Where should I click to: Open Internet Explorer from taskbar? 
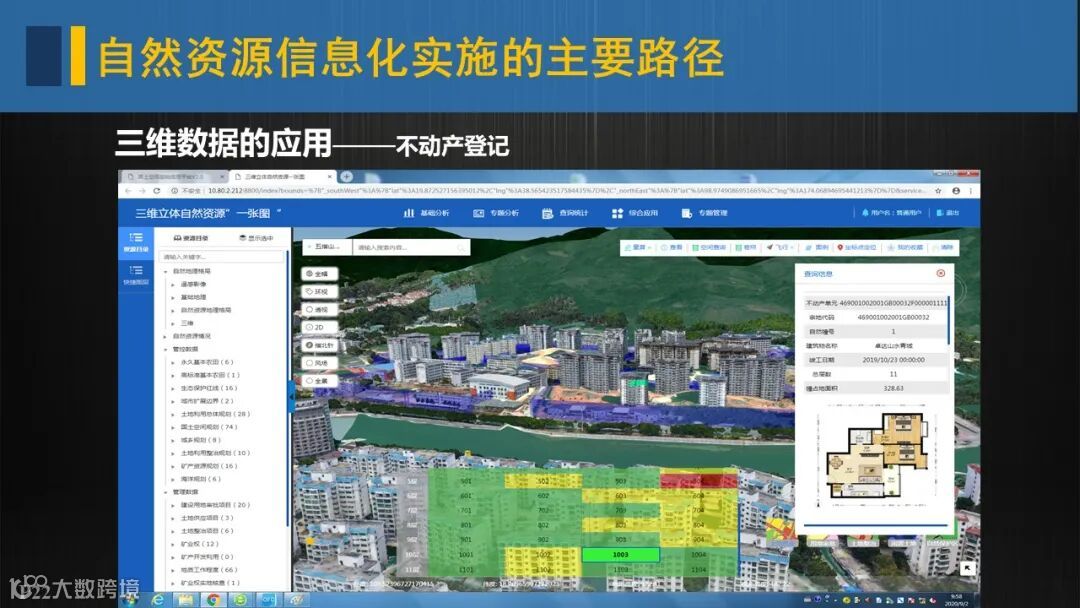click(x=158, y=600)
